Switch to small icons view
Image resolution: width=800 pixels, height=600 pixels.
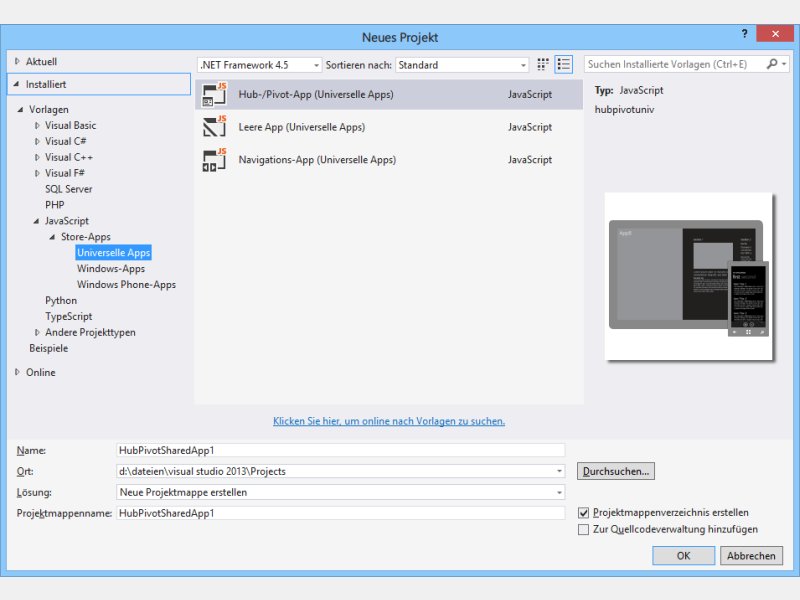coord(543,64)
